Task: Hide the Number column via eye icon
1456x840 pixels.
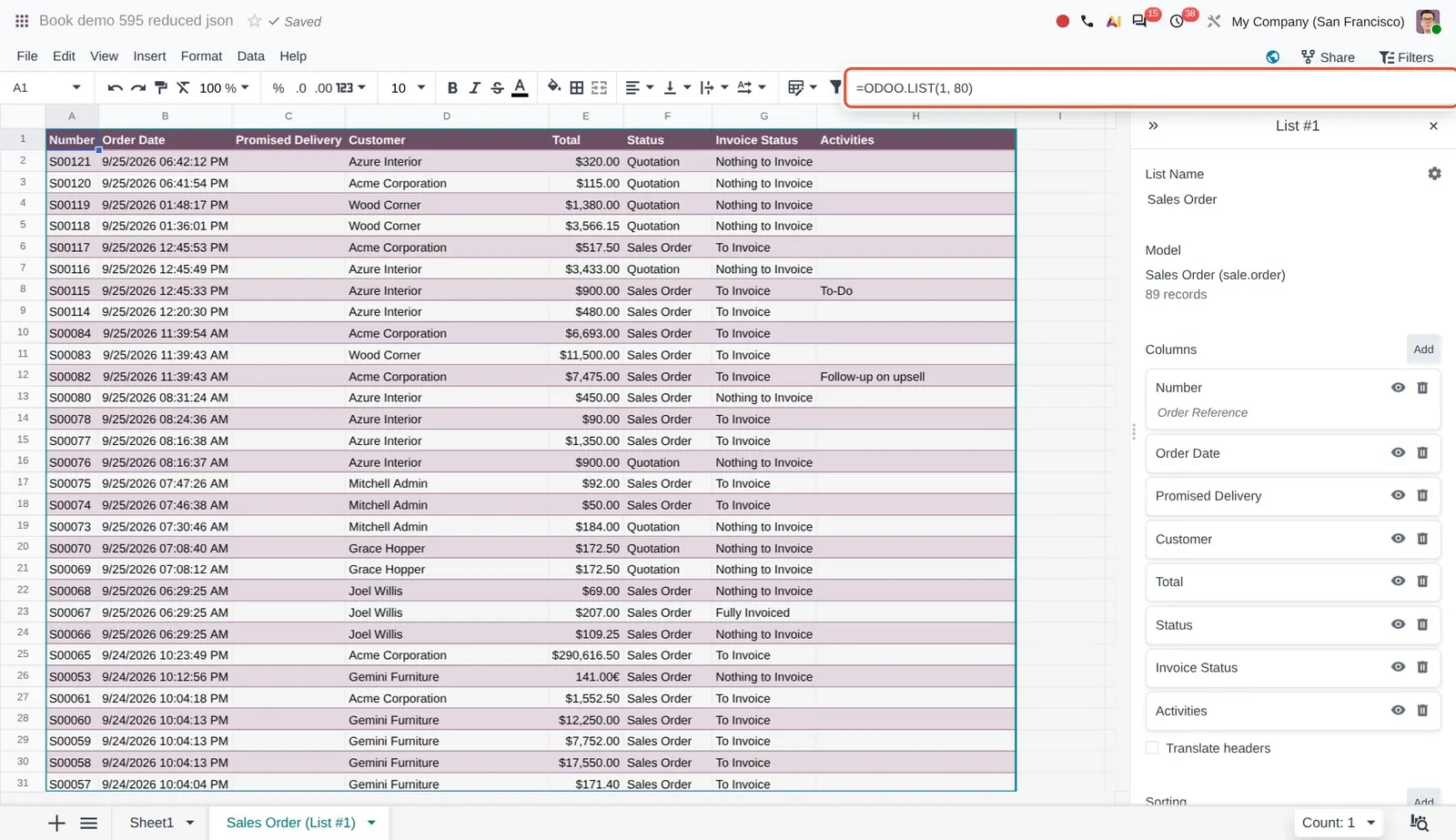Action: point(1398,388)
